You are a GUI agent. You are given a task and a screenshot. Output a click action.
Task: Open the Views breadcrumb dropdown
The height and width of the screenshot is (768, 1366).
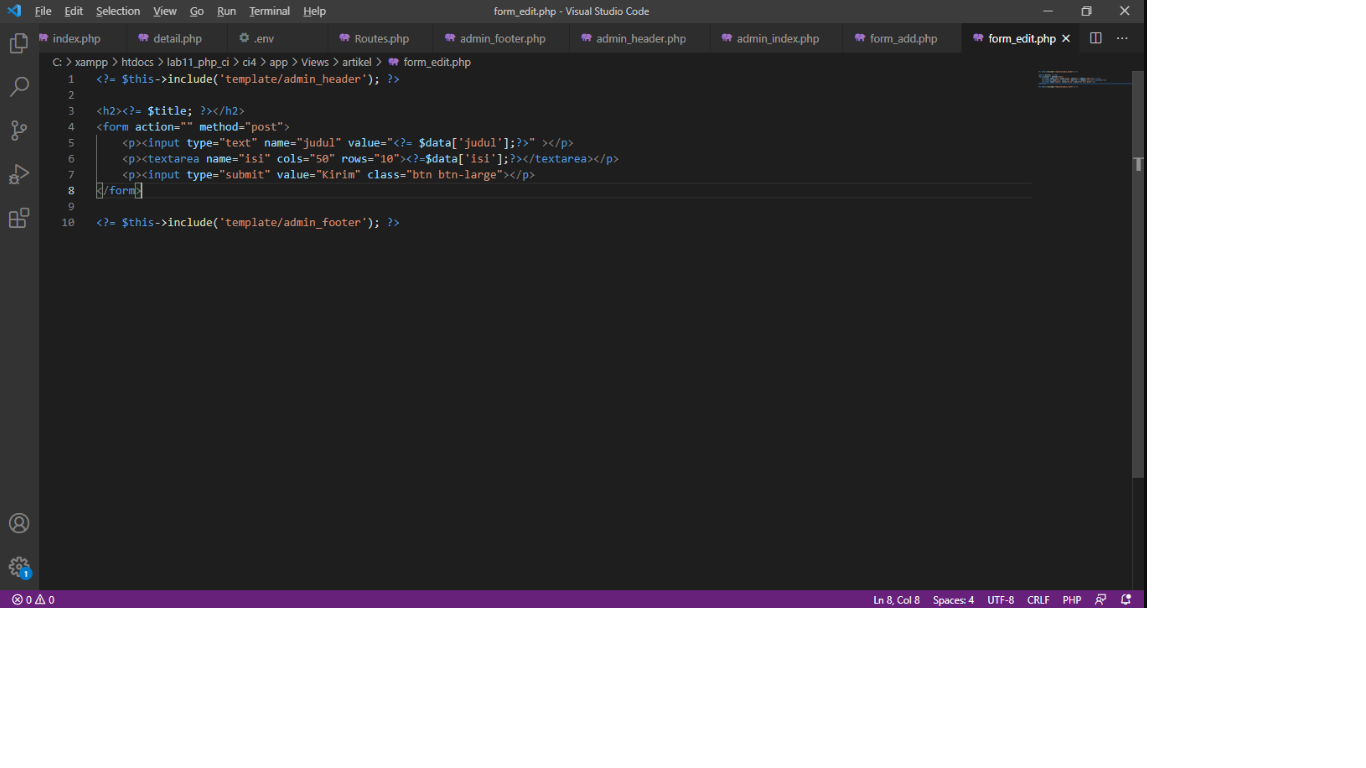[x=314, y=62]
